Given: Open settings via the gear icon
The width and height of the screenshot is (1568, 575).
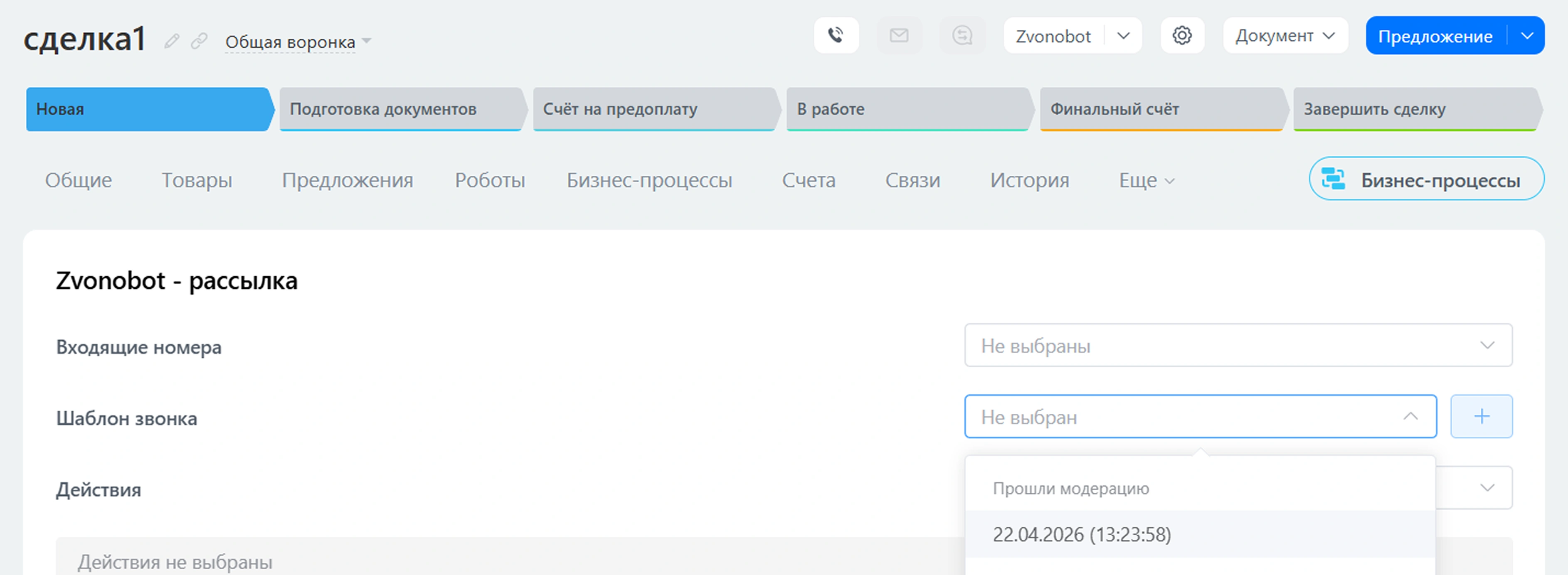Looking at the screenshot, I should point(1182,35).
